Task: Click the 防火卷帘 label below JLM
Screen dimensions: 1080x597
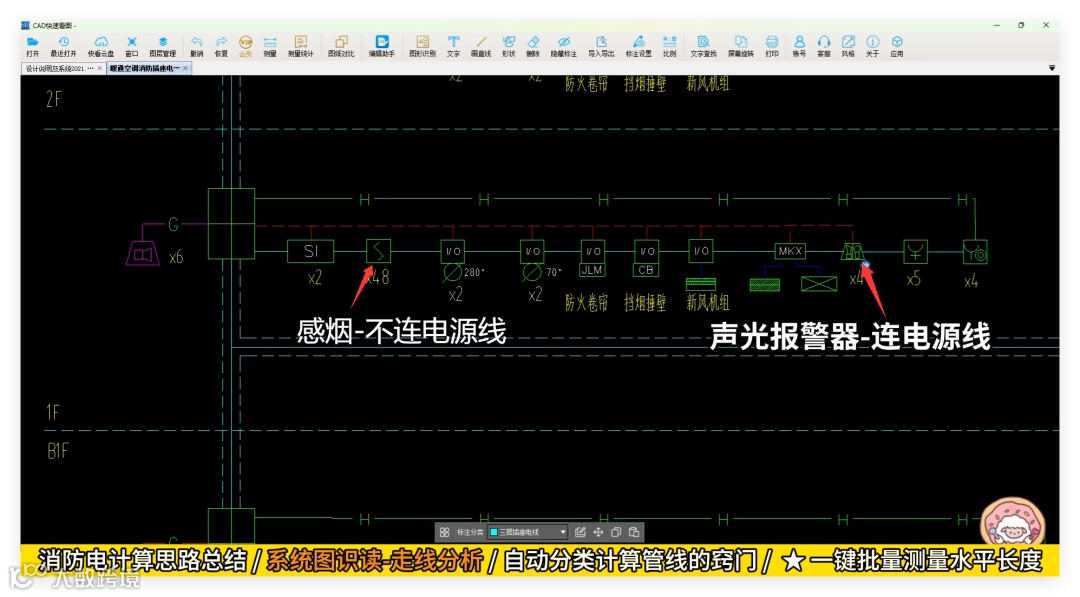Action: pyautogui.click(x=587, y=302)
